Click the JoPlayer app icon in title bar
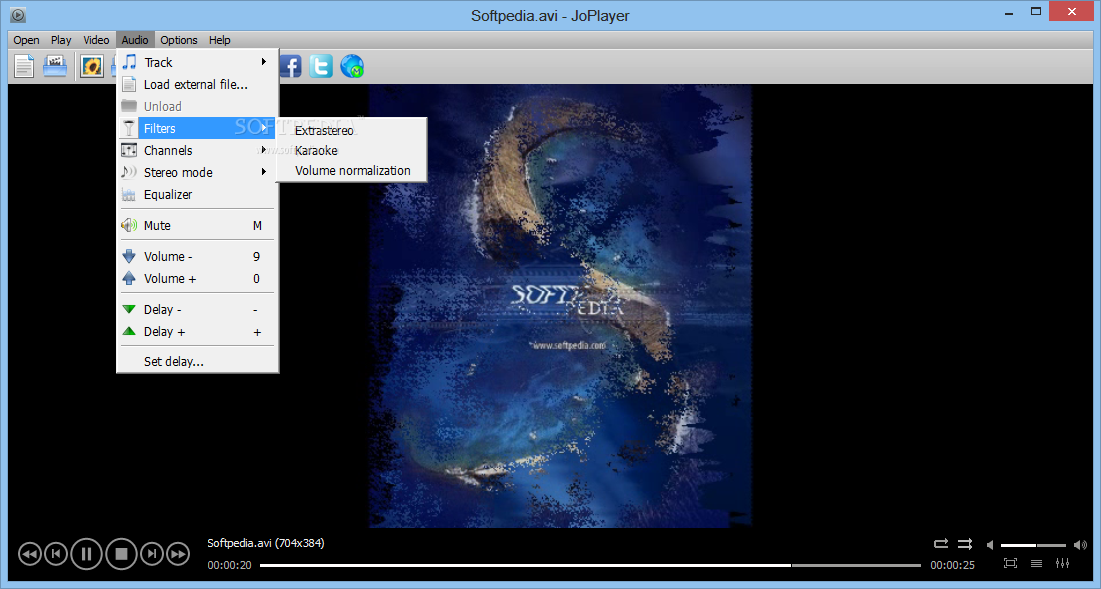 (18, 14)
